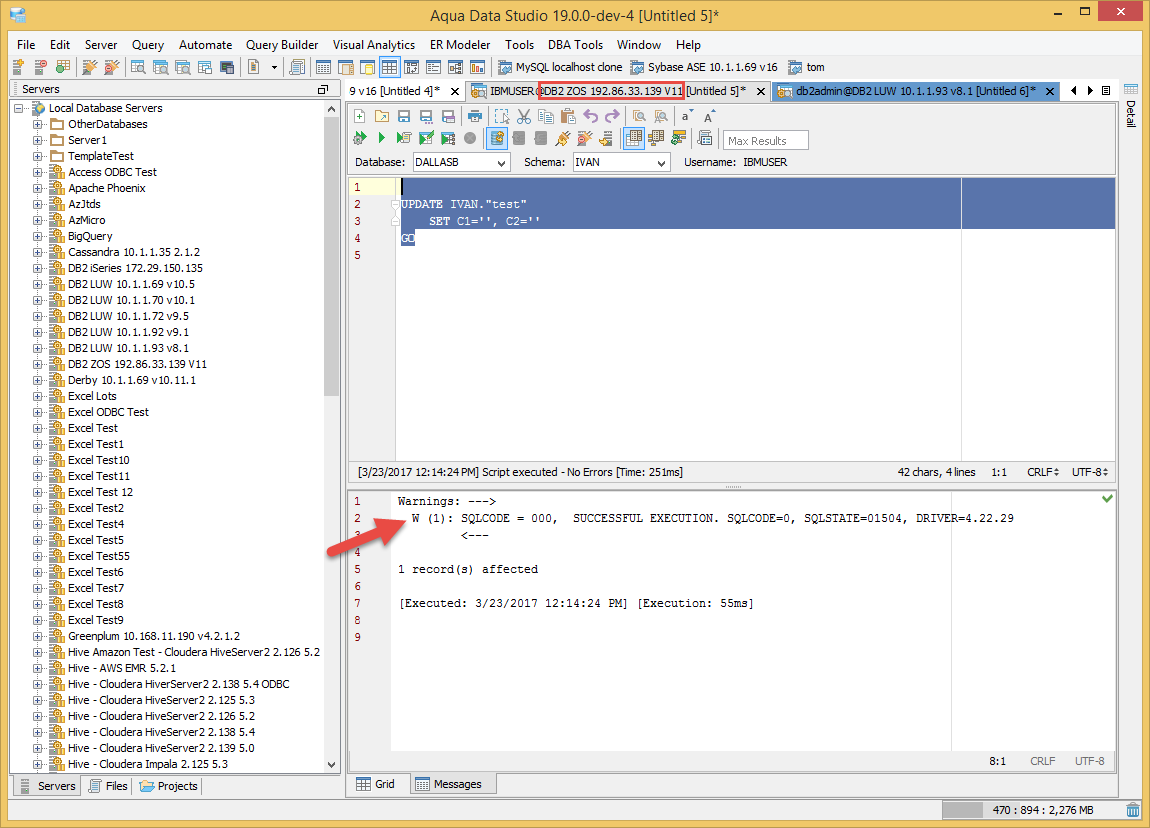The height and width of the screenshot is (828, 1150).
Task: Click the trash icon in status bar
Action: (1133, 810)
